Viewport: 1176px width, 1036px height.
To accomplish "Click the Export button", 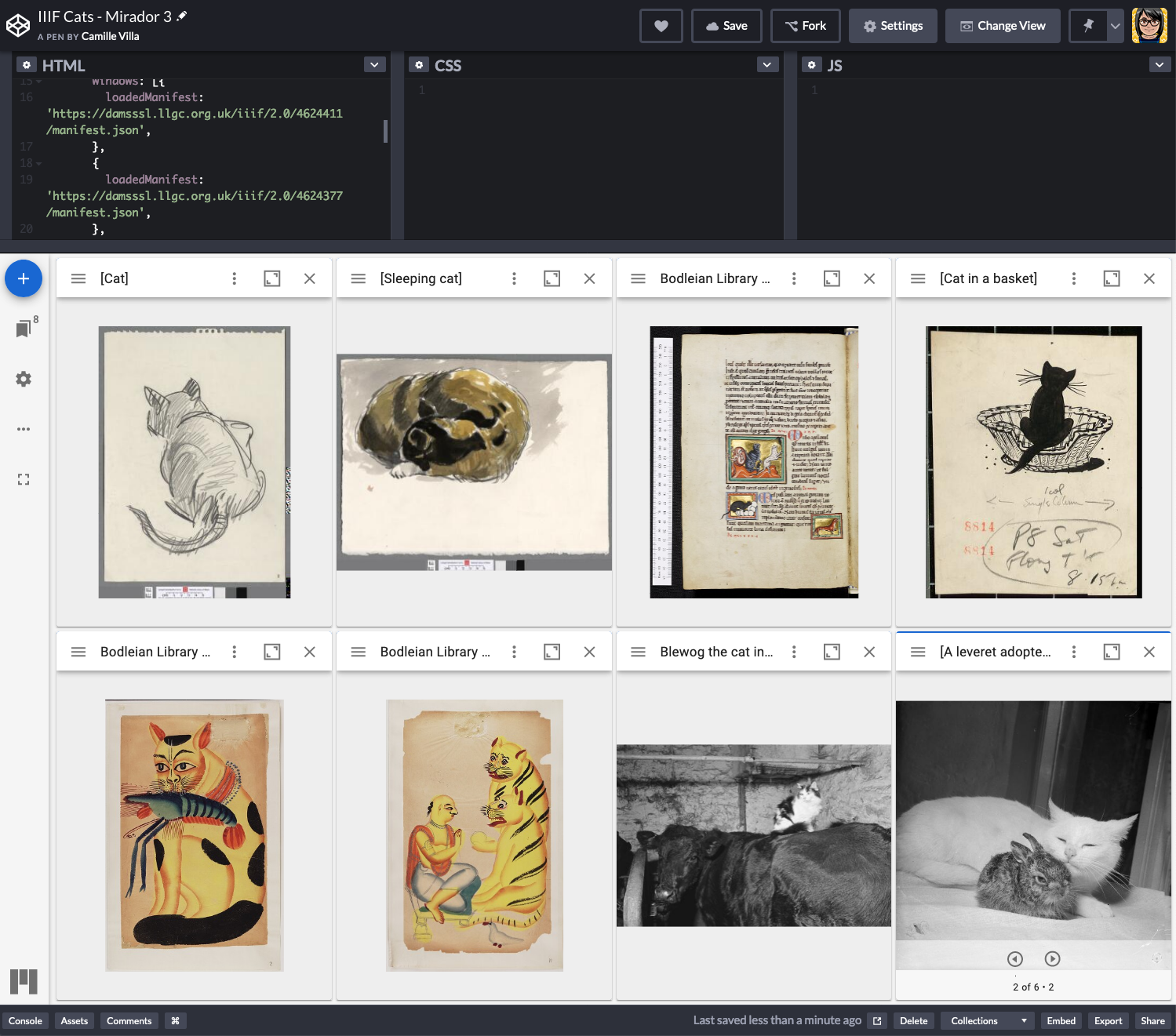I will click(1109, 1020).
